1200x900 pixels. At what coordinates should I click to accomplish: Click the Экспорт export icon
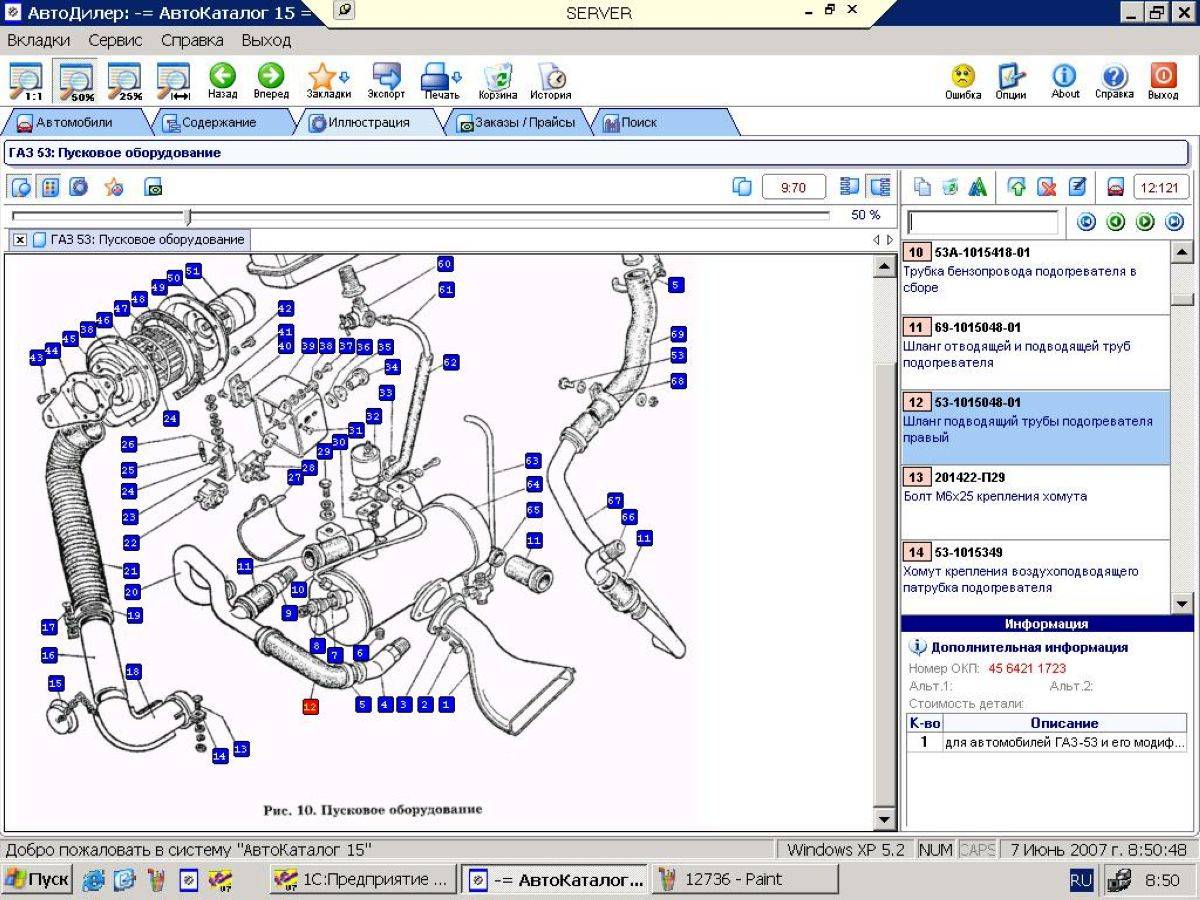(x=386, y=81)
